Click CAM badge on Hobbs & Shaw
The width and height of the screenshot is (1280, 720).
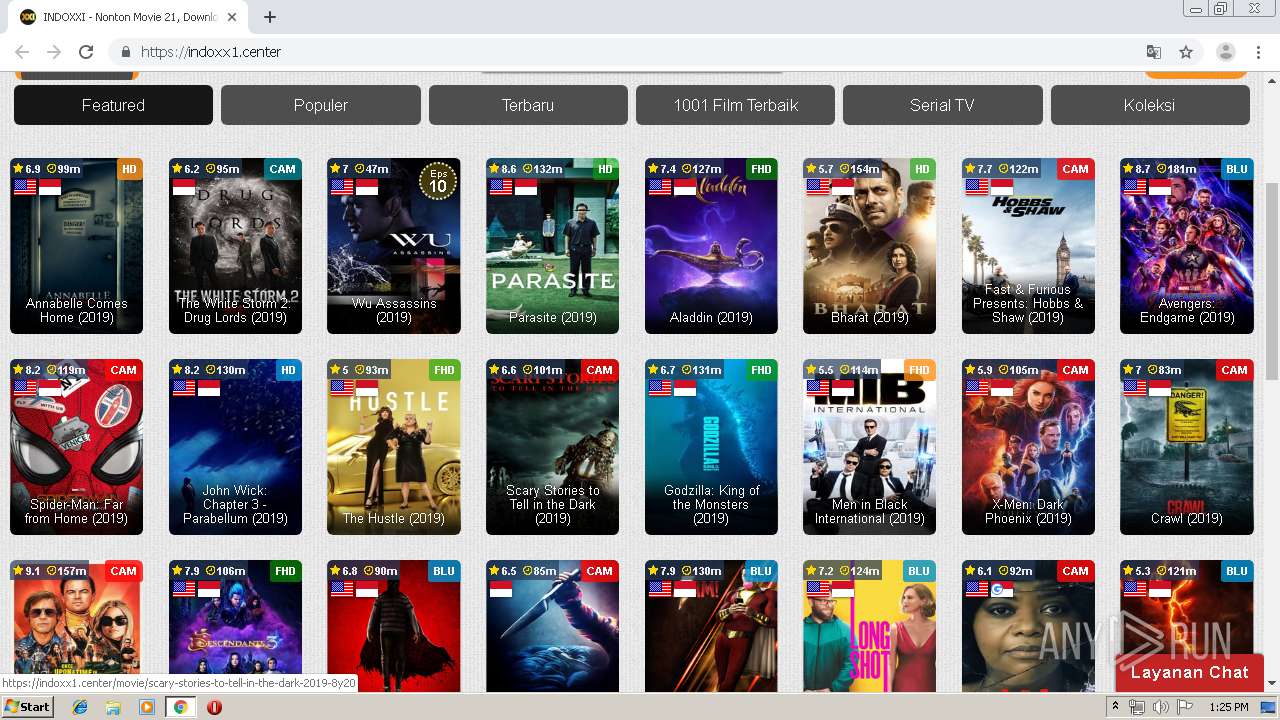click(1075, 169)
